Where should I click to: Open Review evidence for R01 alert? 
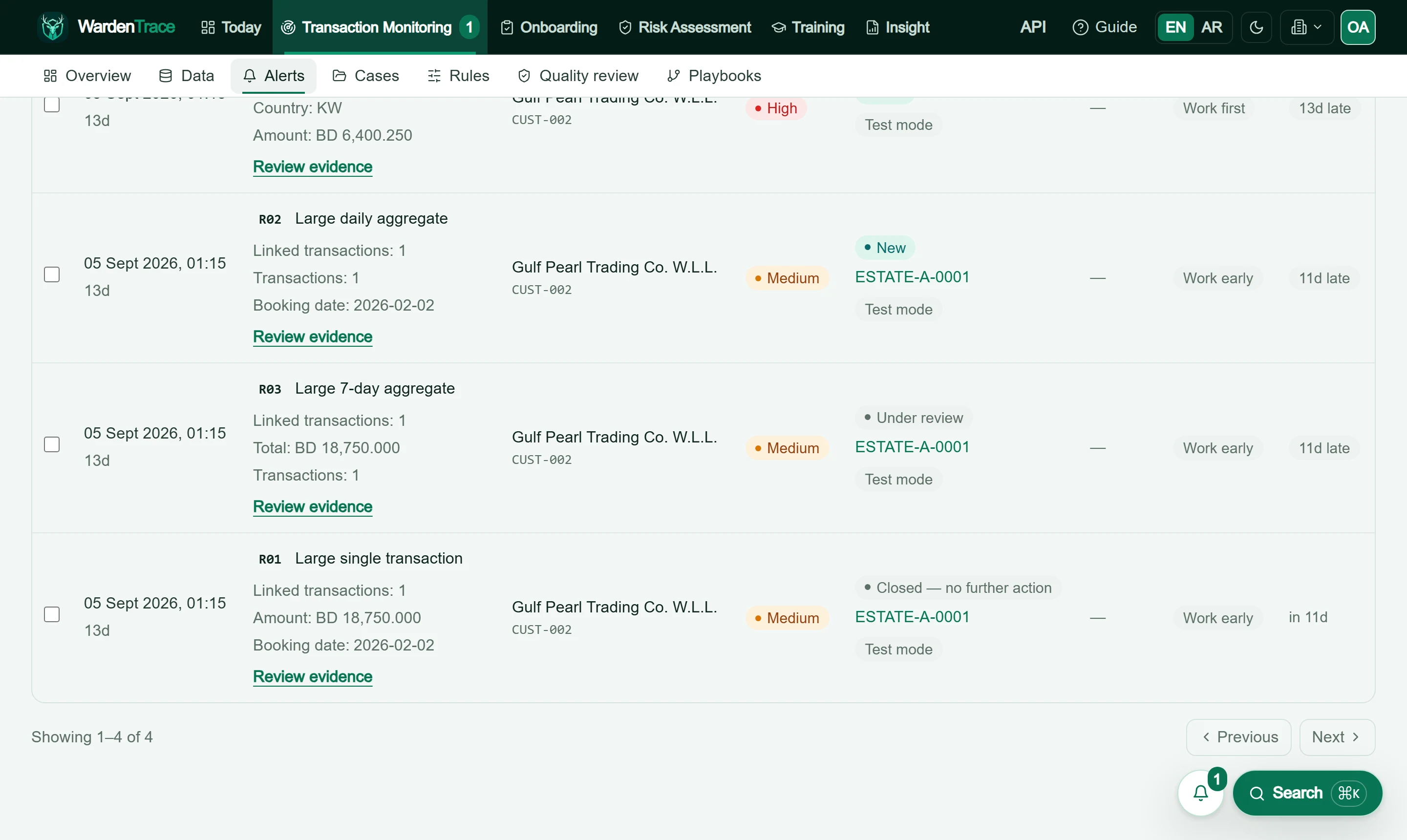click(x=313, y=676)
